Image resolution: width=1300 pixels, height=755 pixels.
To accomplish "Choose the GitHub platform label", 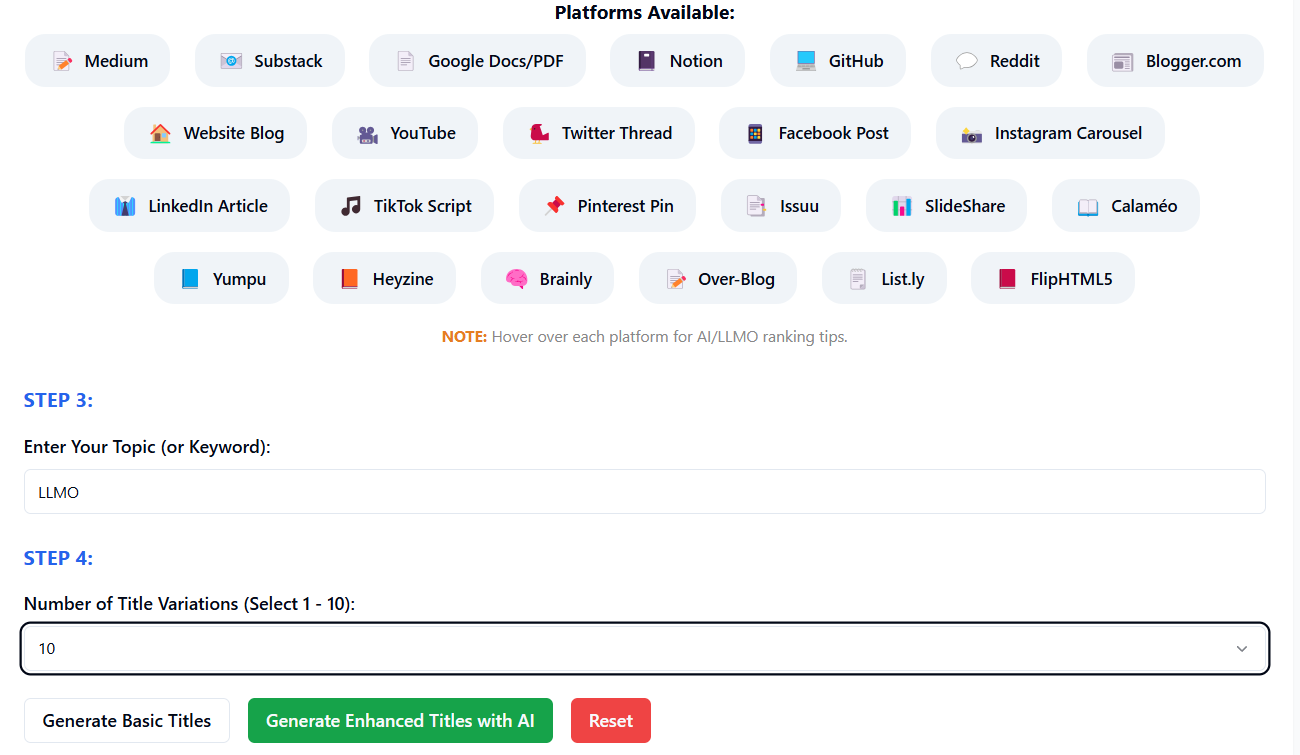I will 856,61.
